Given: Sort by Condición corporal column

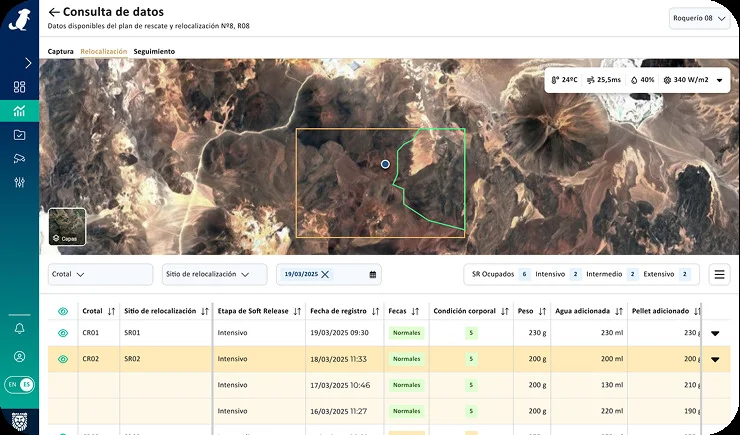Looking at the screenshot, I should (x=505, y=311).
